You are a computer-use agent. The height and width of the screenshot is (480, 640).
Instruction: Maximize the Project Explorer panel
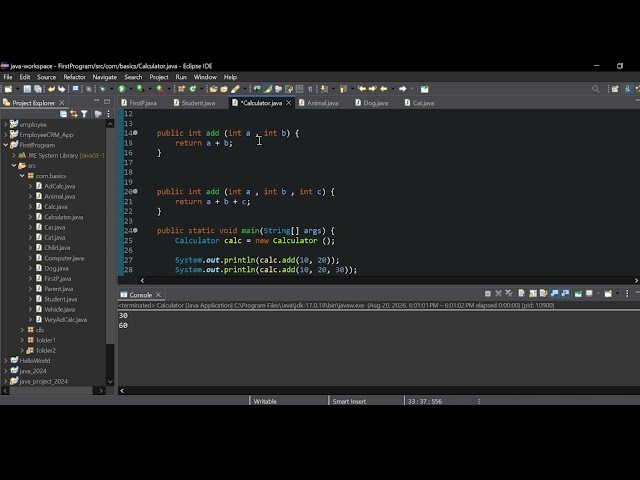pos(107,101)
